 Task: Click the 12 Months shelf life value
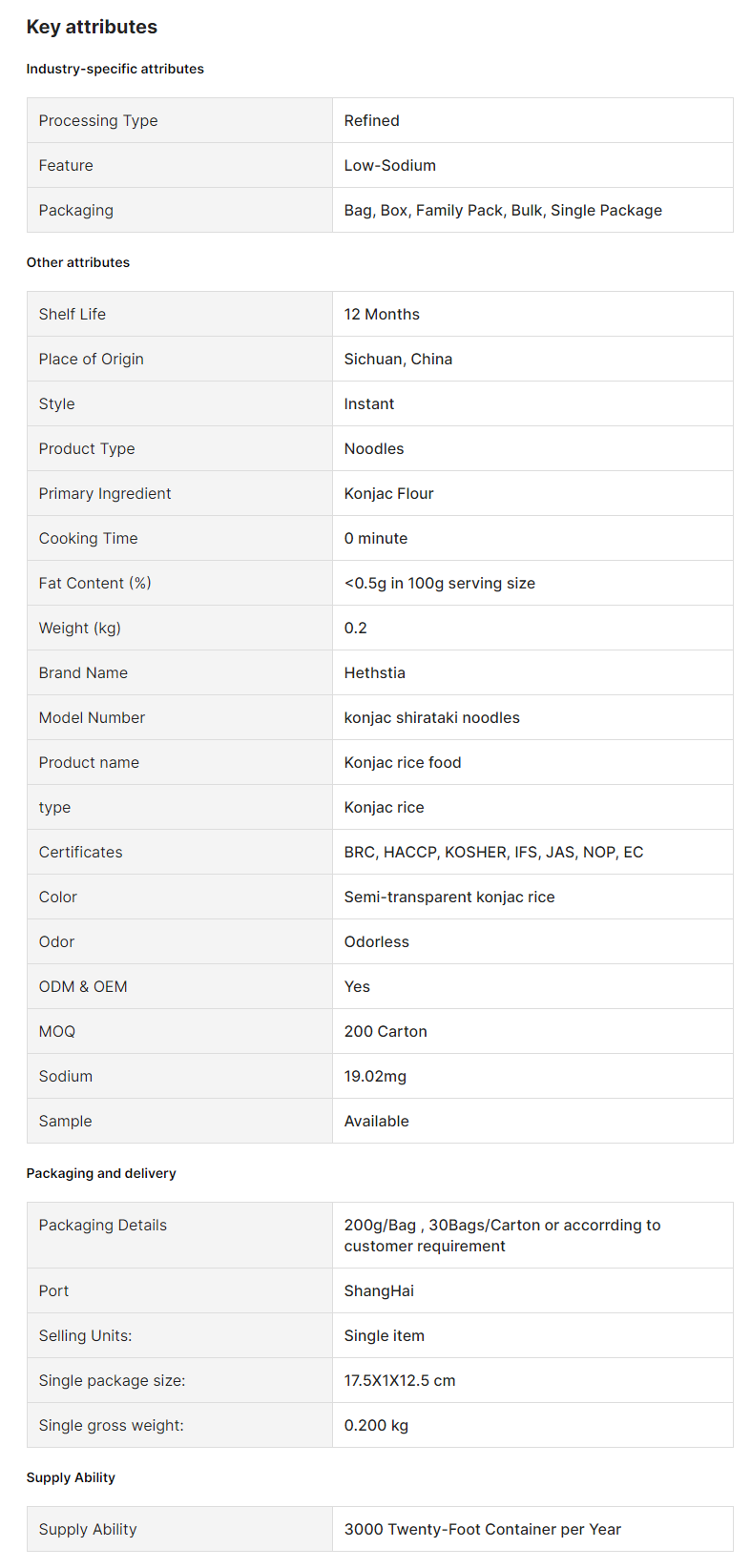(x=382, y=314)
